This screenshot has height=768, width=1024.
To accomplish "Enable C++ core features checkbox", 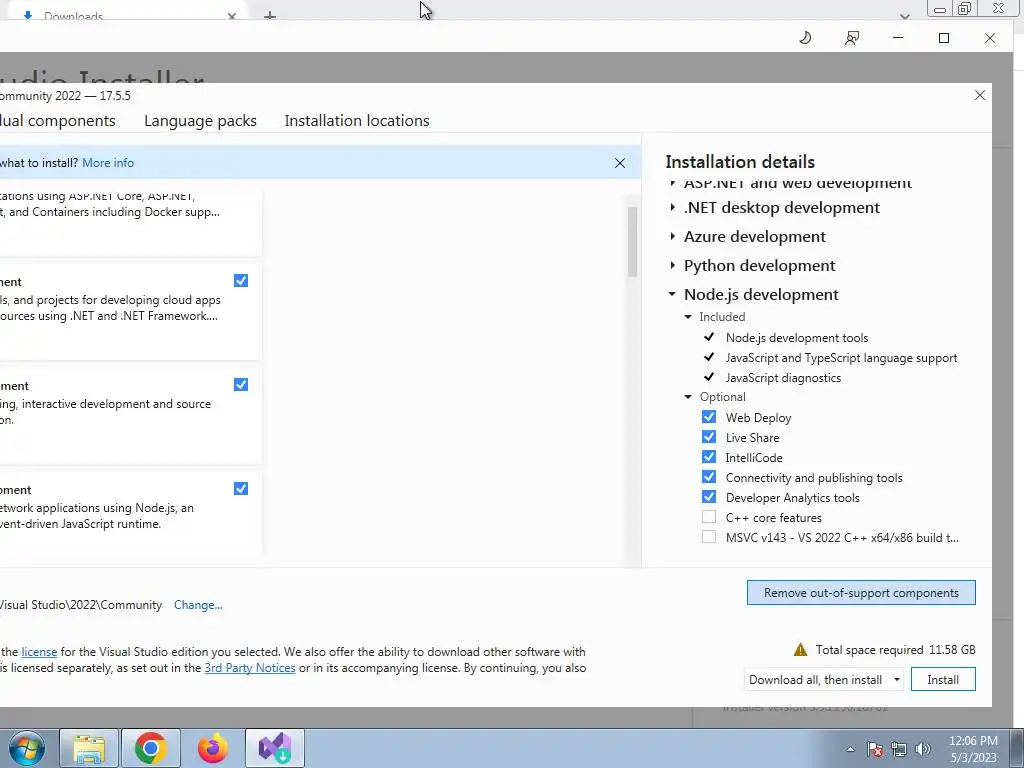I will point(709,517).
